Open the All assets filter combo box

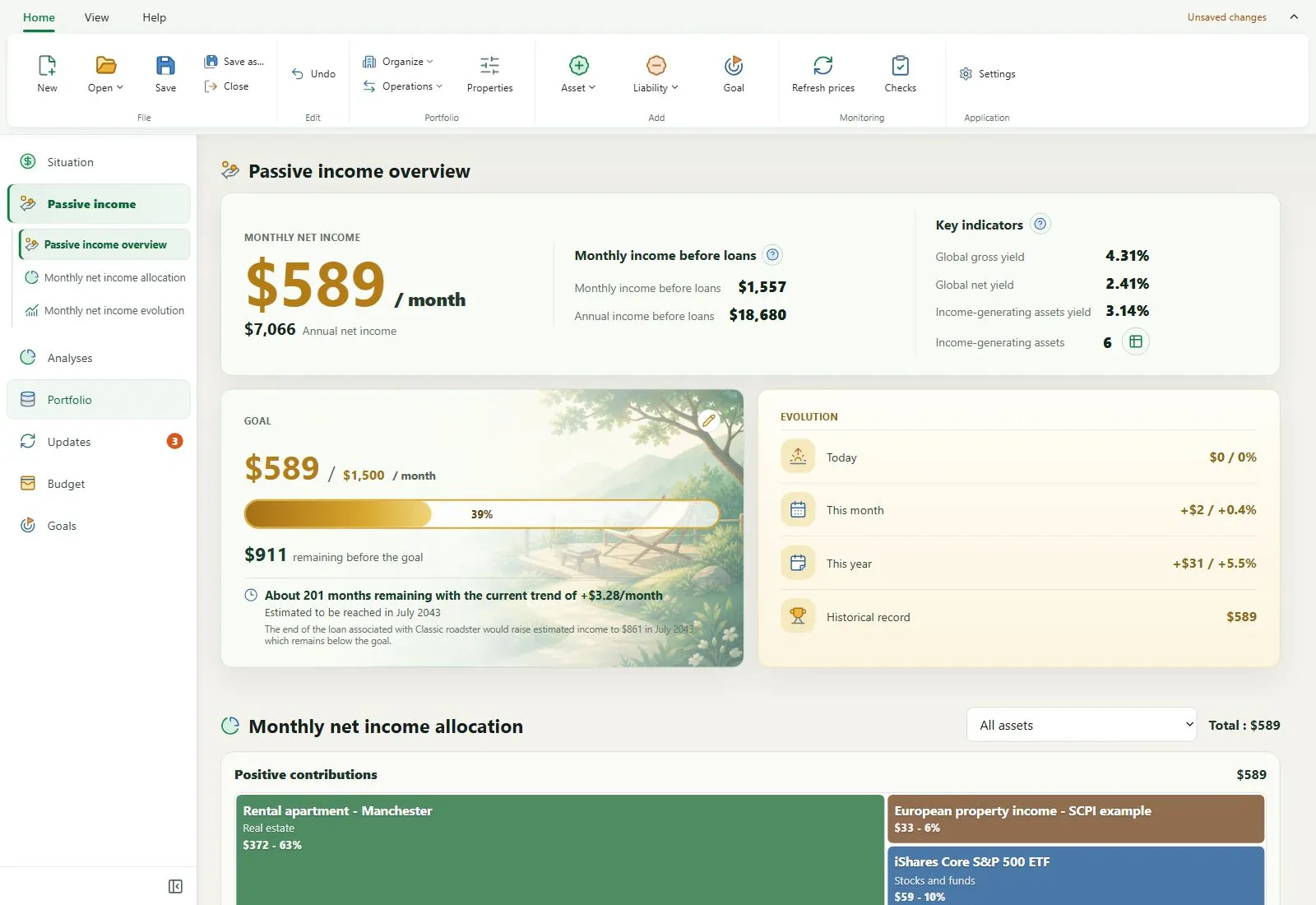pos(1082,725)
